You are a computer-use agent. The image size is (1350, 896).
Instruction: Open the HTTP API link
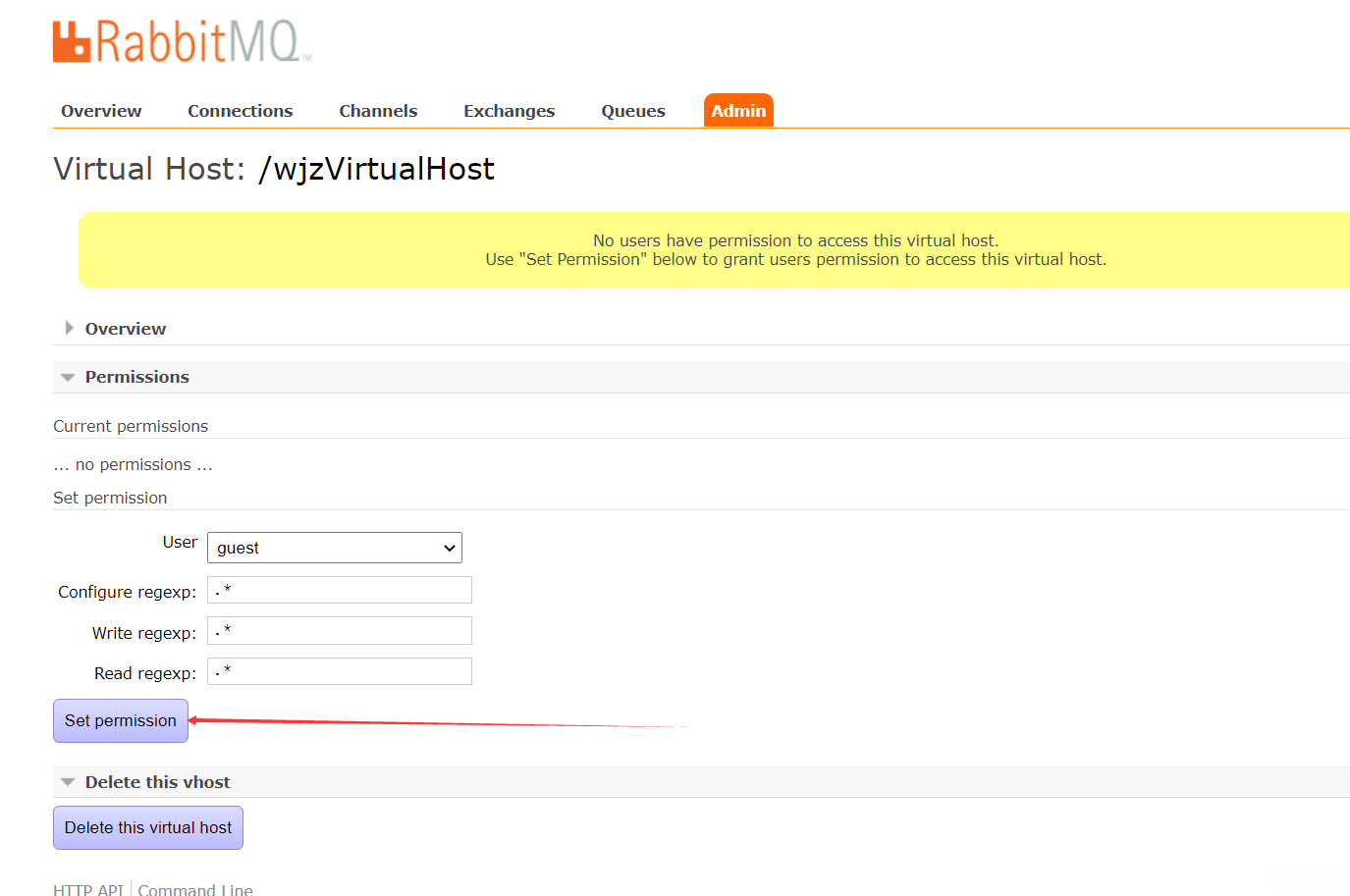pyautogui.click(x=88, y=890)
